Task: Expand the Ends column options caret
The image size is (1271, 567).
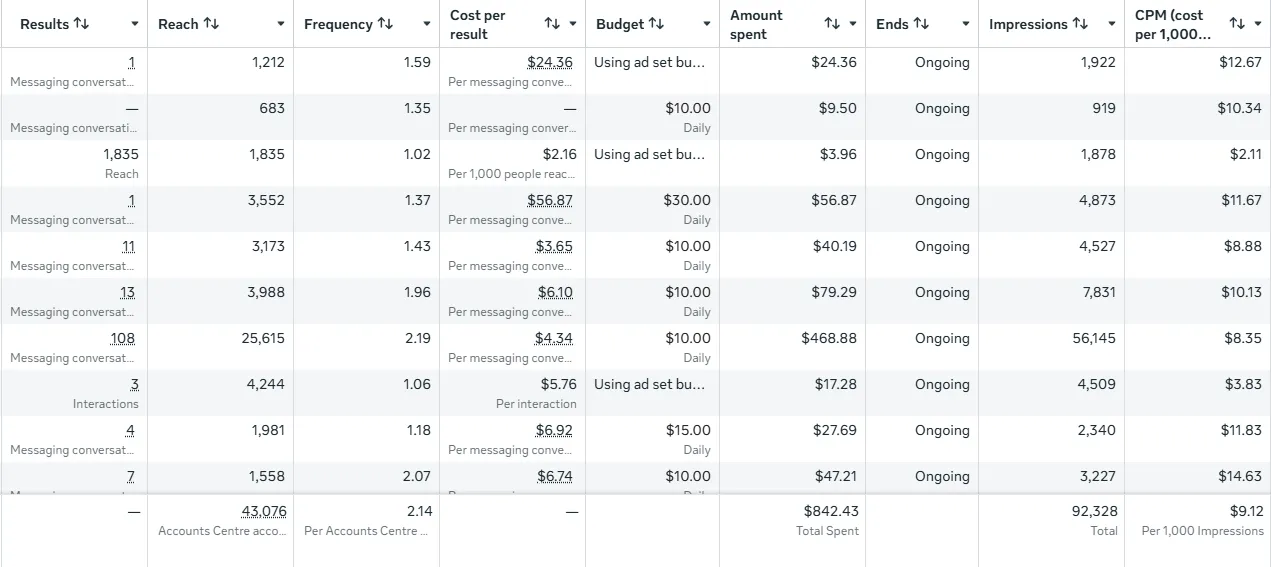Action: click(x=965, y=24)
